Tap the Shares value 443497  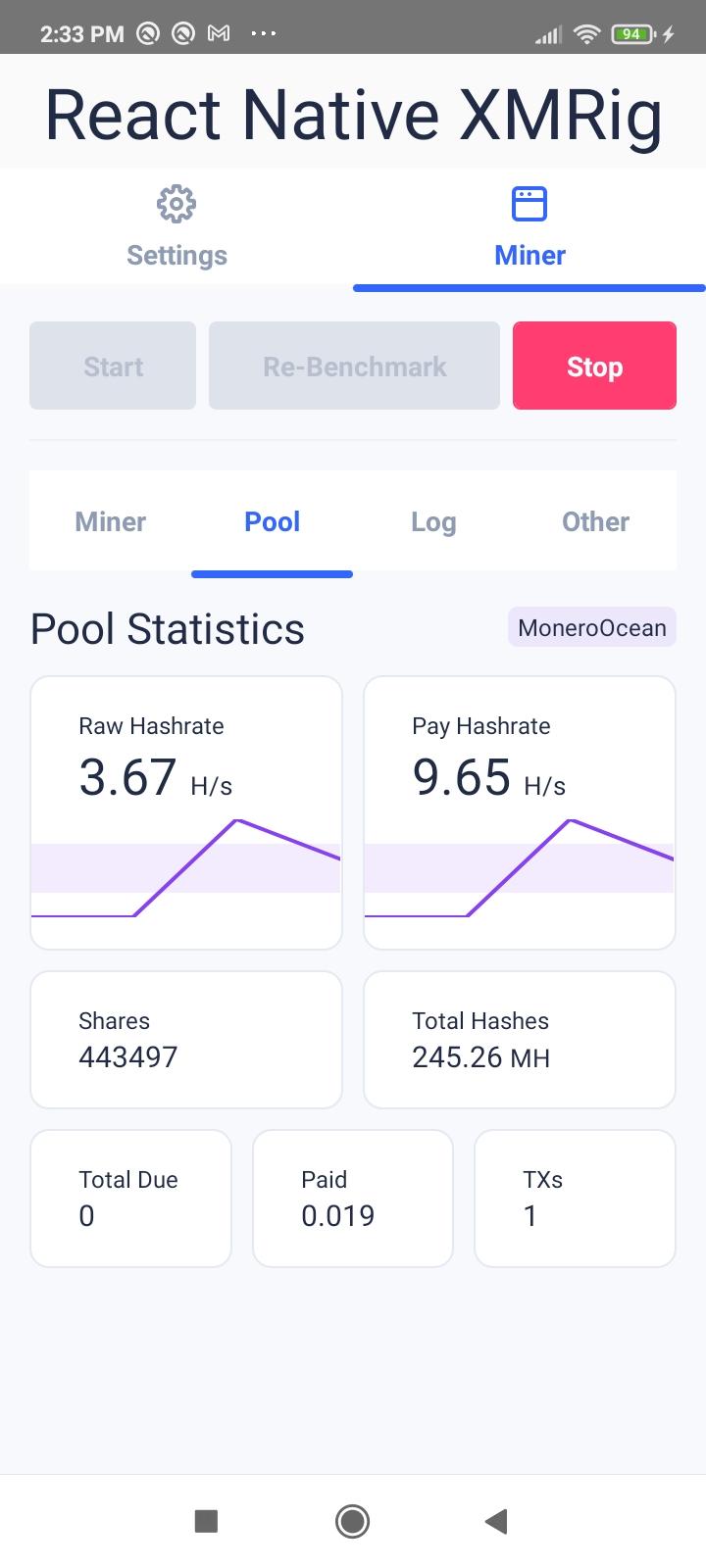point(127,1056)
